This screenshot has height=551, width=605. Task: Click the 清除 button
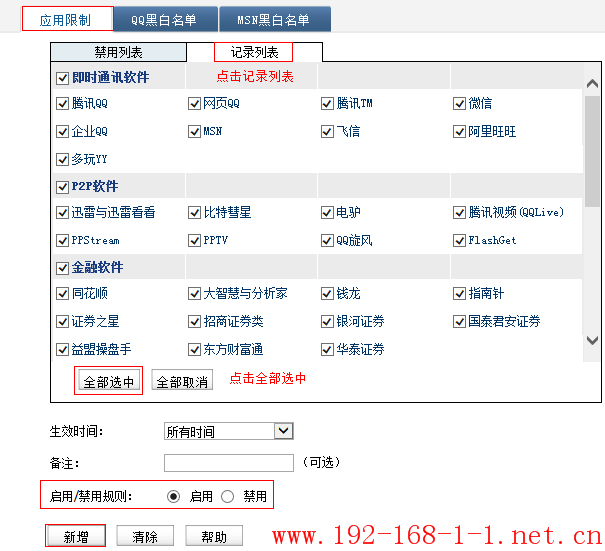(145, 536)
